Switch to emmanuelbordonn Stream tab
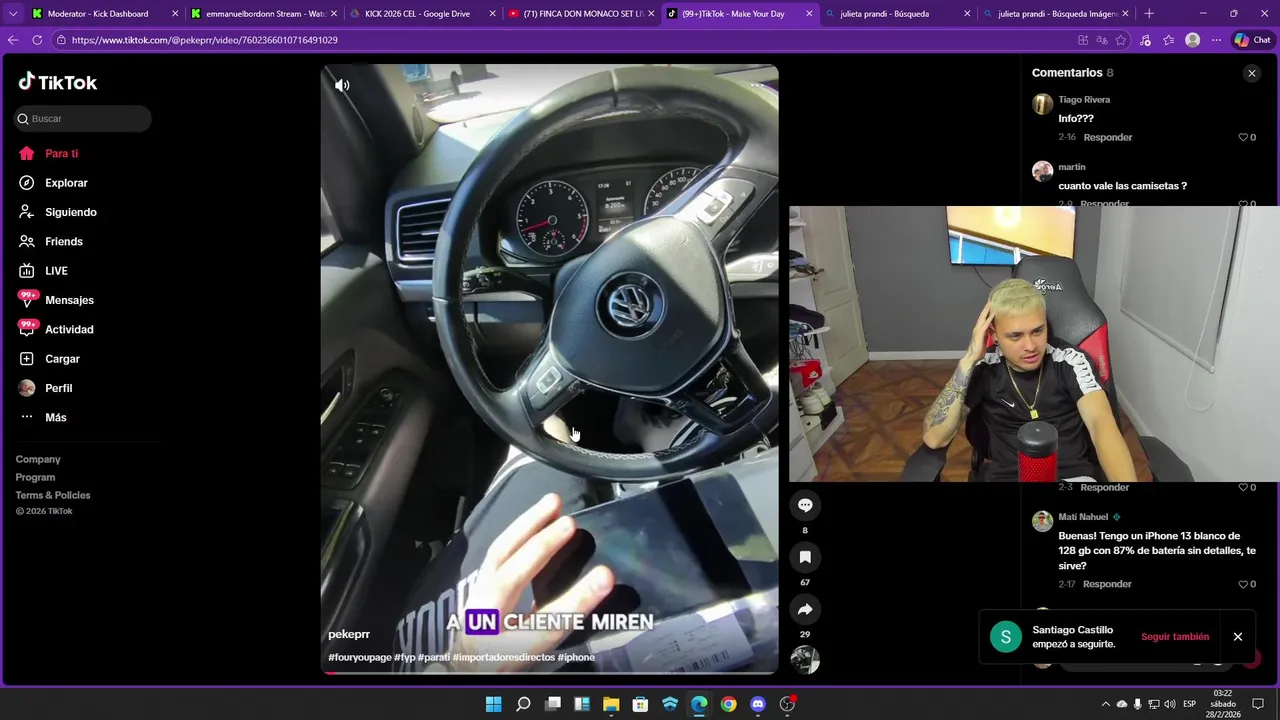1280x720 pixels. coord(264,14)
